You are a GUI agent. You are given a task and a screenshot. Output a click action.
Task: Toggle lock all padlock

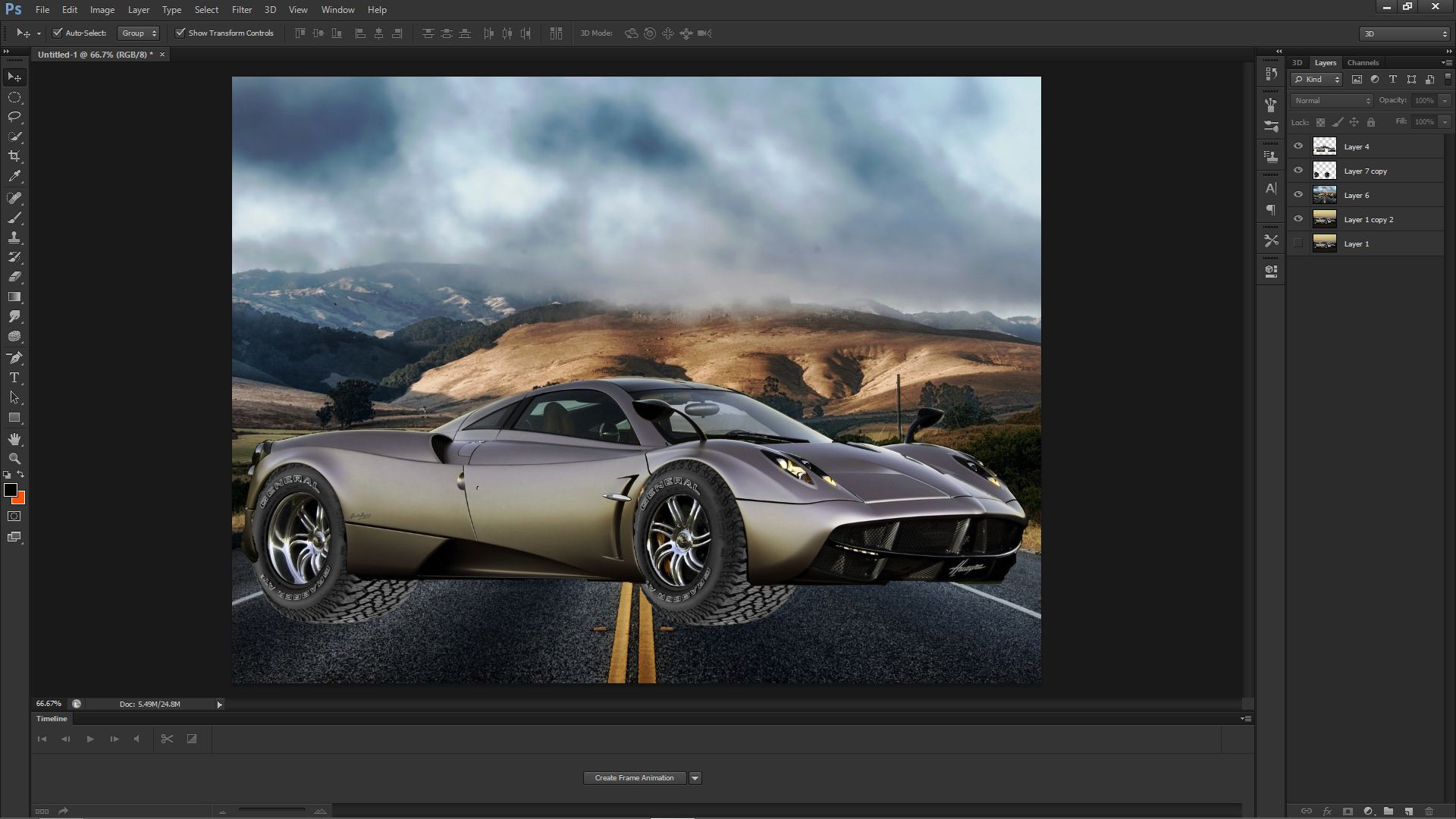coord(1370,122)
